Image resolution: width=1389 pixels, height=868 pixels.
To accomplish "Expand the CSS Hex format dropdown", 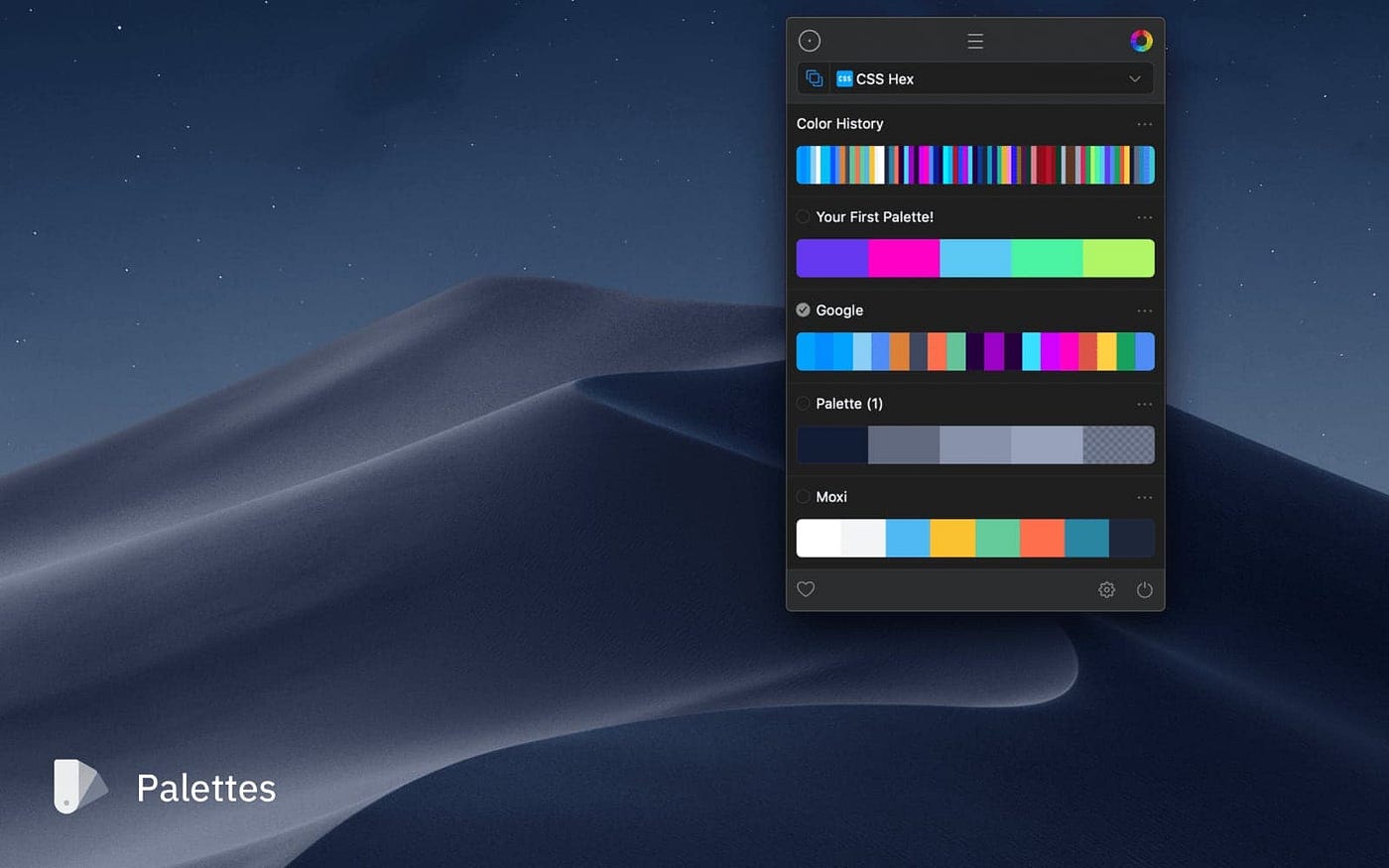I will [x=1134, y=78].
